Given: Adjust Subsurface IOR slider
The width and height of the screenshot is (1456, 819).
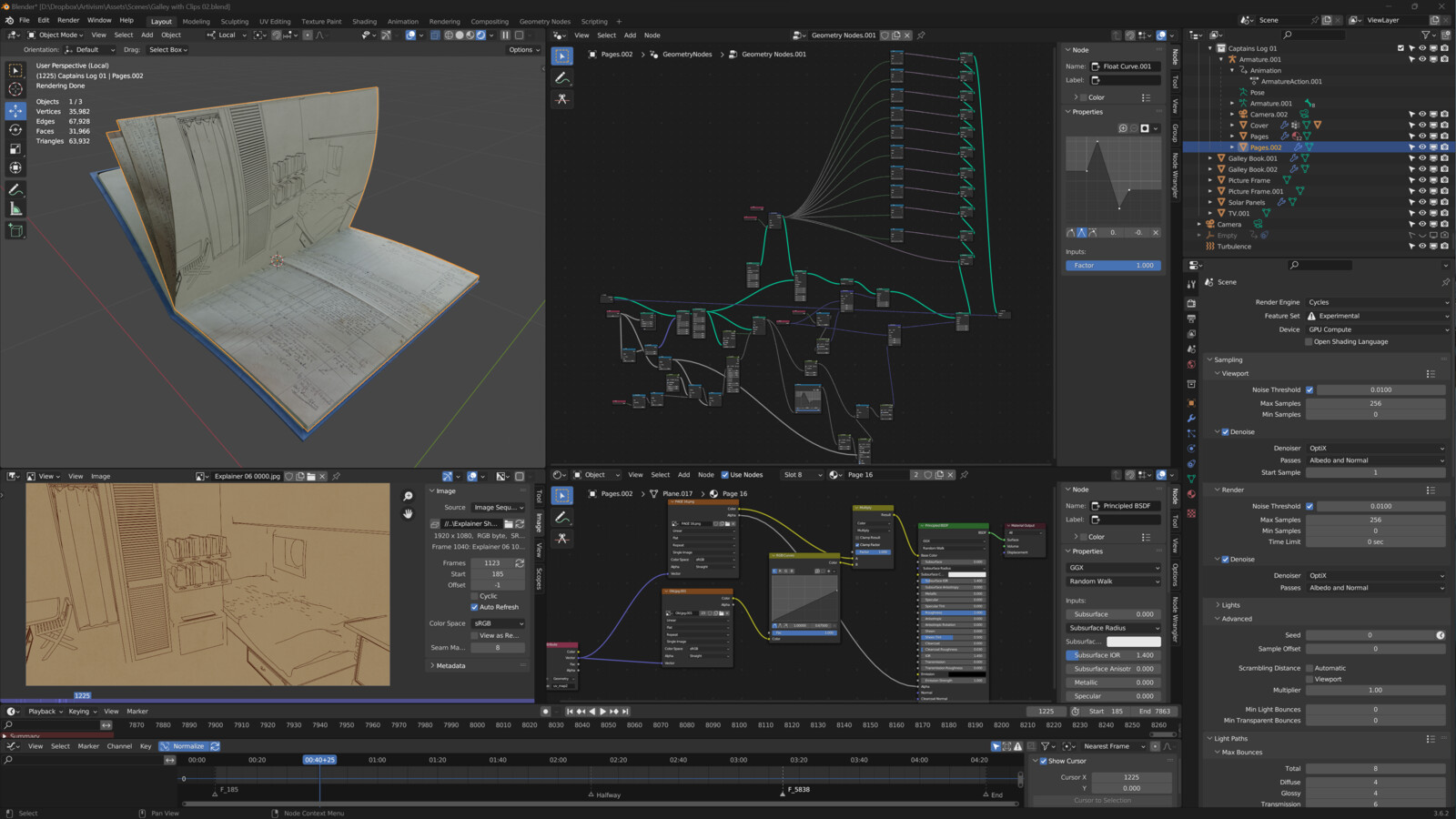Looking at the screenshot, I should (1113, 655).
